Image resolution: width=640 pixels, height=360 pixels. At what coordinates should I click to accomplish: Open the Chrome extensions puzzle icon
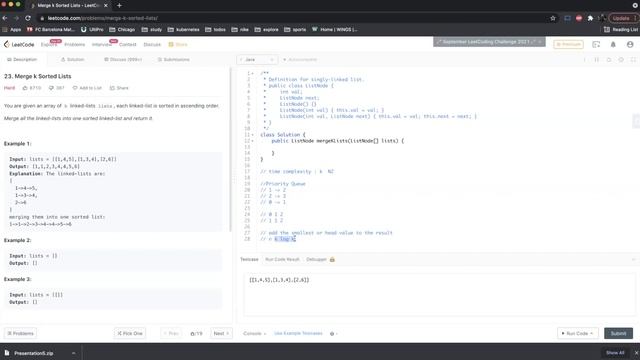(590, 18)
